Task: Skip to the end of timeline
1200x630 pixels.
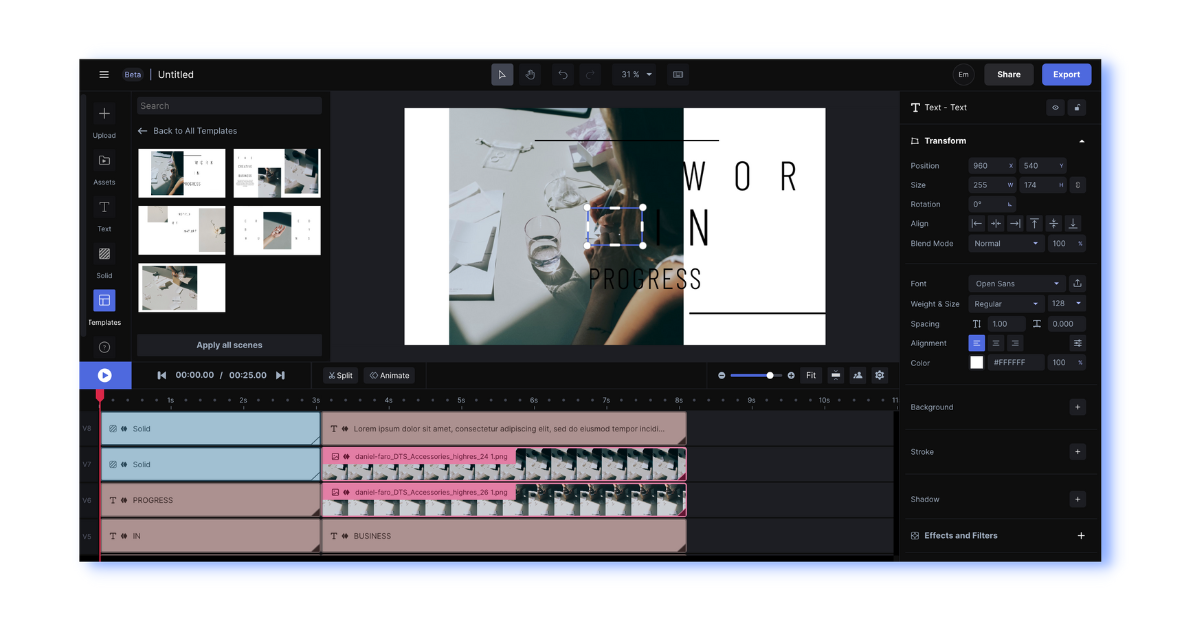Action: [280, 375]
